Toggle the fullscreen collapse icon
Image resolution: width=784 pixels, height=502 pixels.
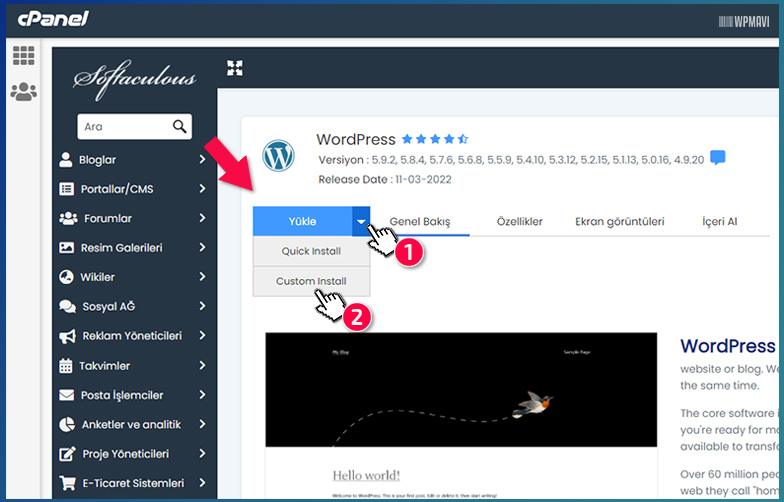234,68
